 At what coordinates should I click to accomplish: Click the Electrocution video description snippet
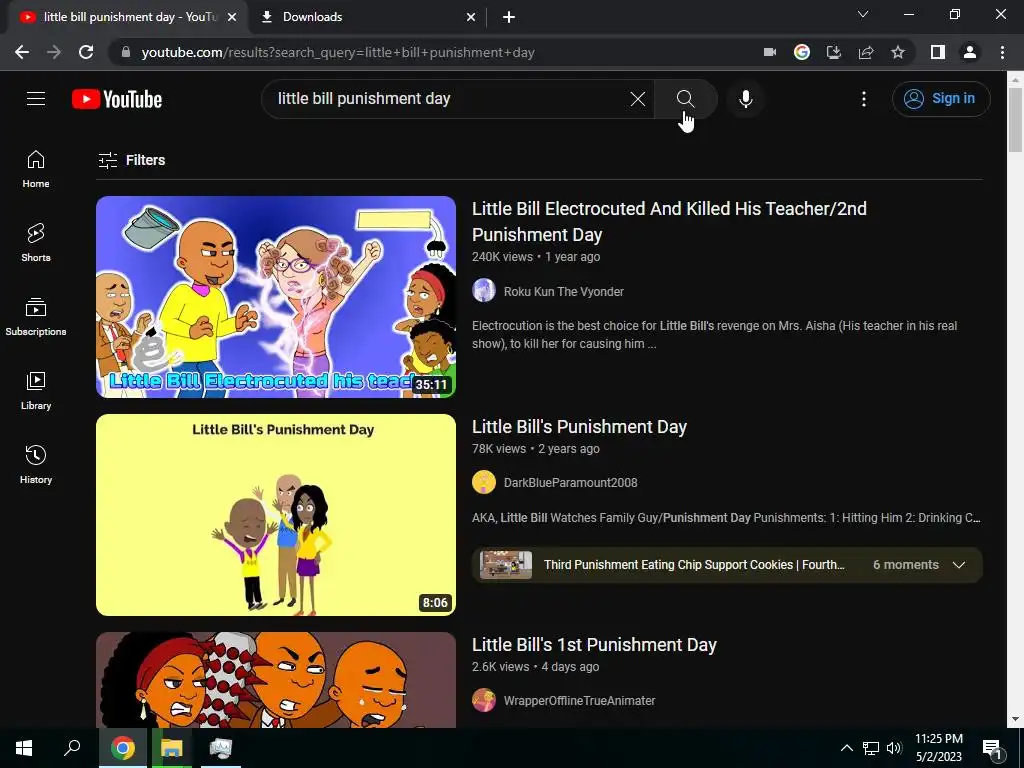click(714, 334)
